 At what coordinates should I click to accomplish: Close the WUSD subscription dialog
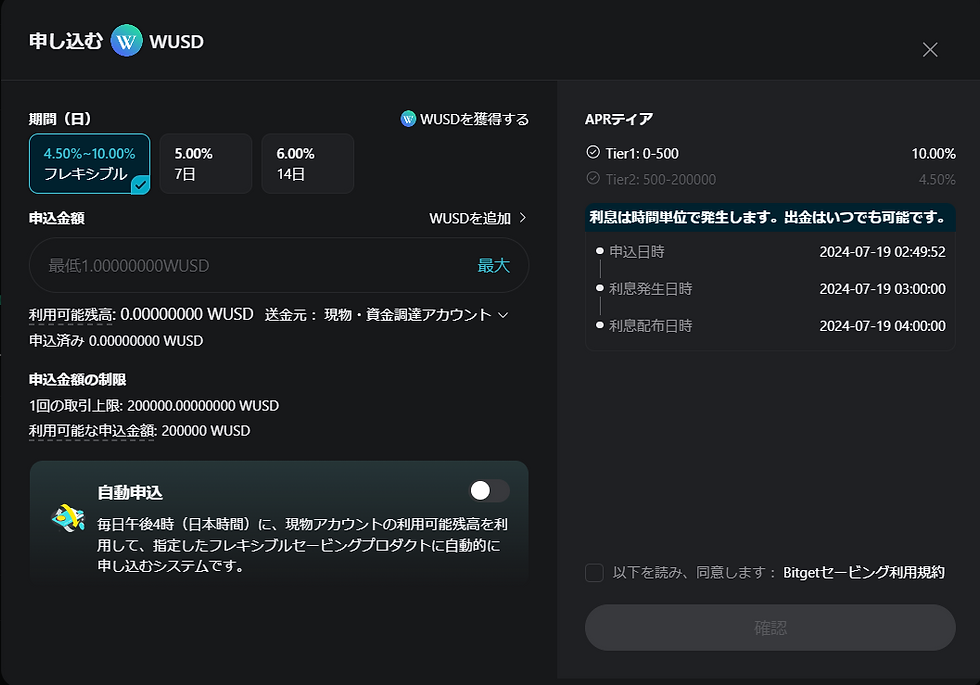(x=930, y=50)
